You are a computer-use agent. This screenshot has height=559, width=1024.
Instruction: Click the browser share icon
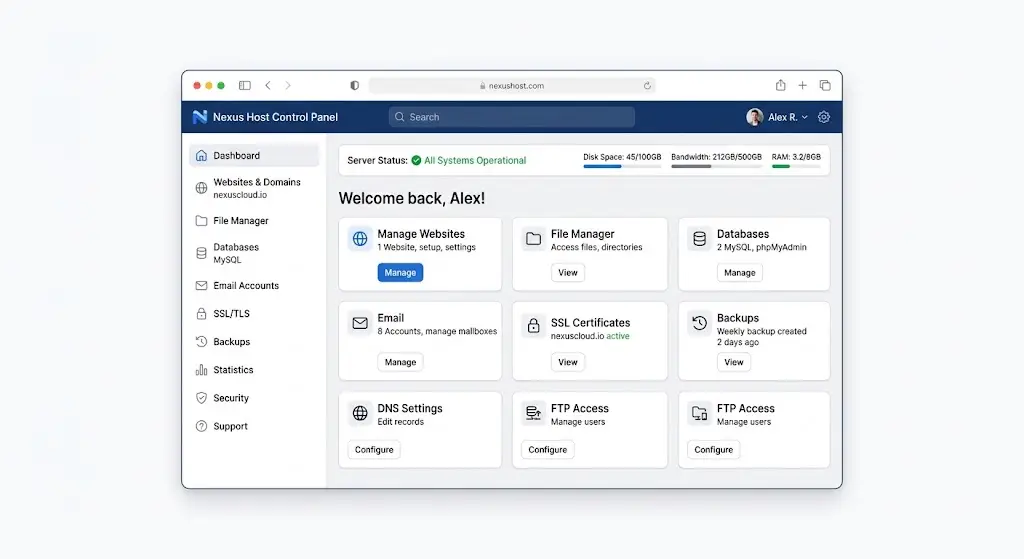(780, 85)
